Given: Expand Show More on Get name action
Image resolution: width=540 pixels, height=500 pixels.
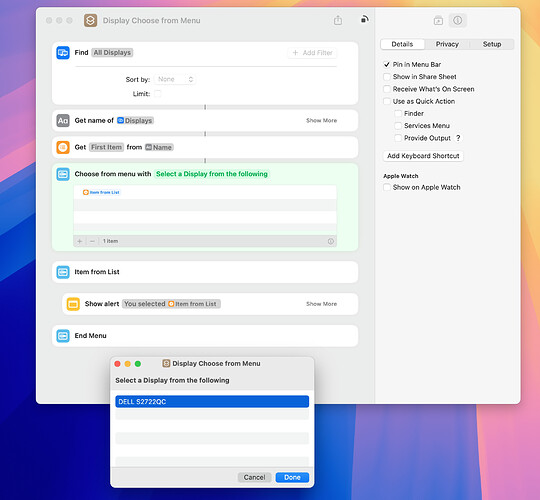Looking at the screenshot, I should (x=321, y=121).
